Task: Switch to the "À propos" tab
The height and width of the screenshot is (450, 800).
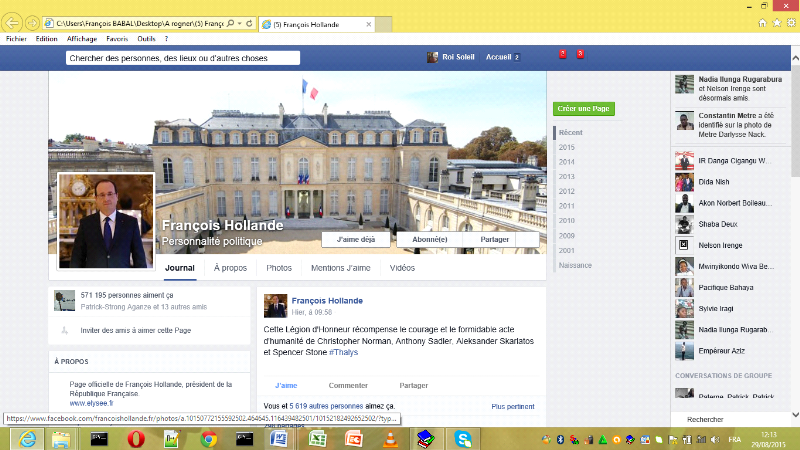Action: [x=230, y=268]
